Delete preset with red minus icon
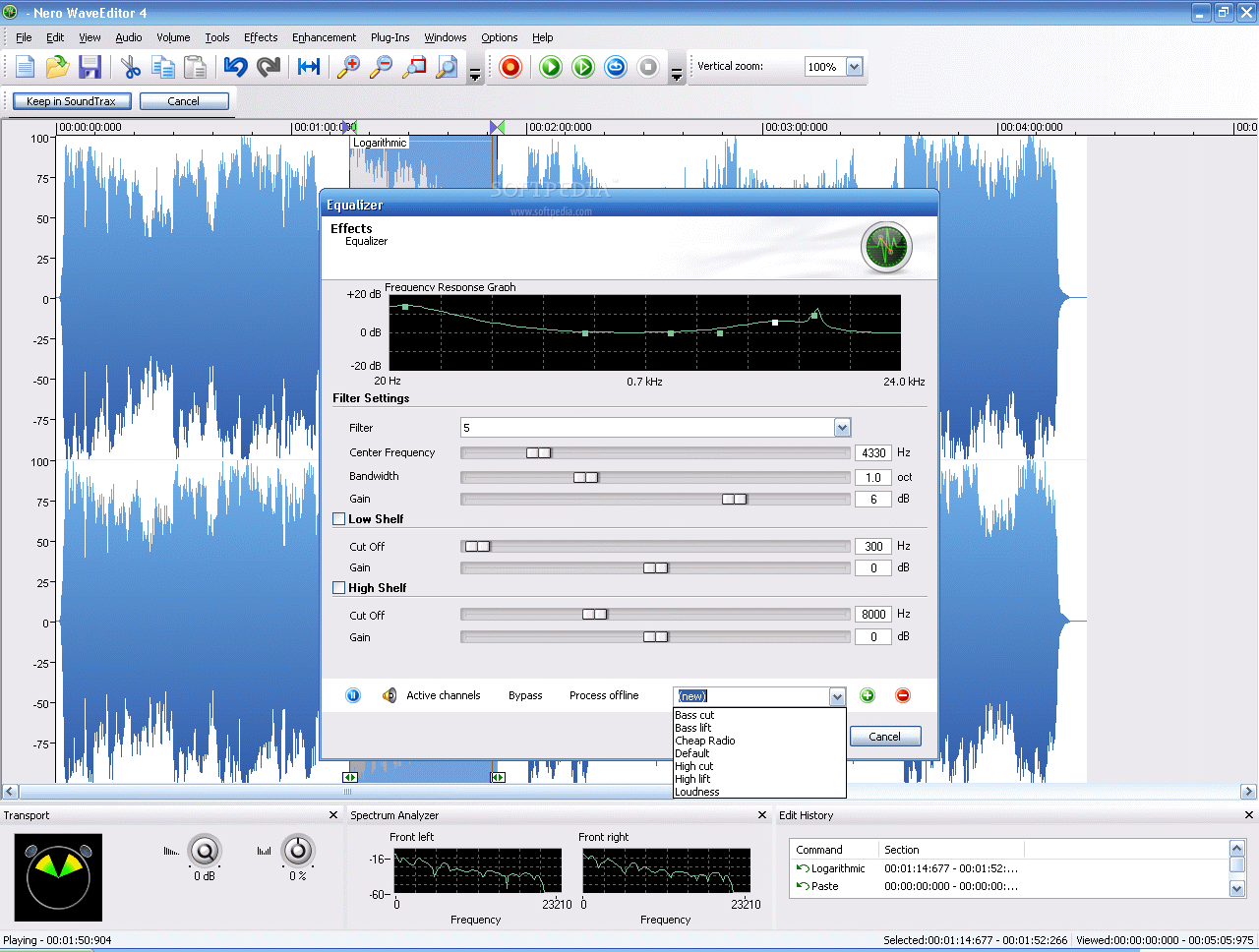This screenshot has width=1259, height=952. [903, 696]
